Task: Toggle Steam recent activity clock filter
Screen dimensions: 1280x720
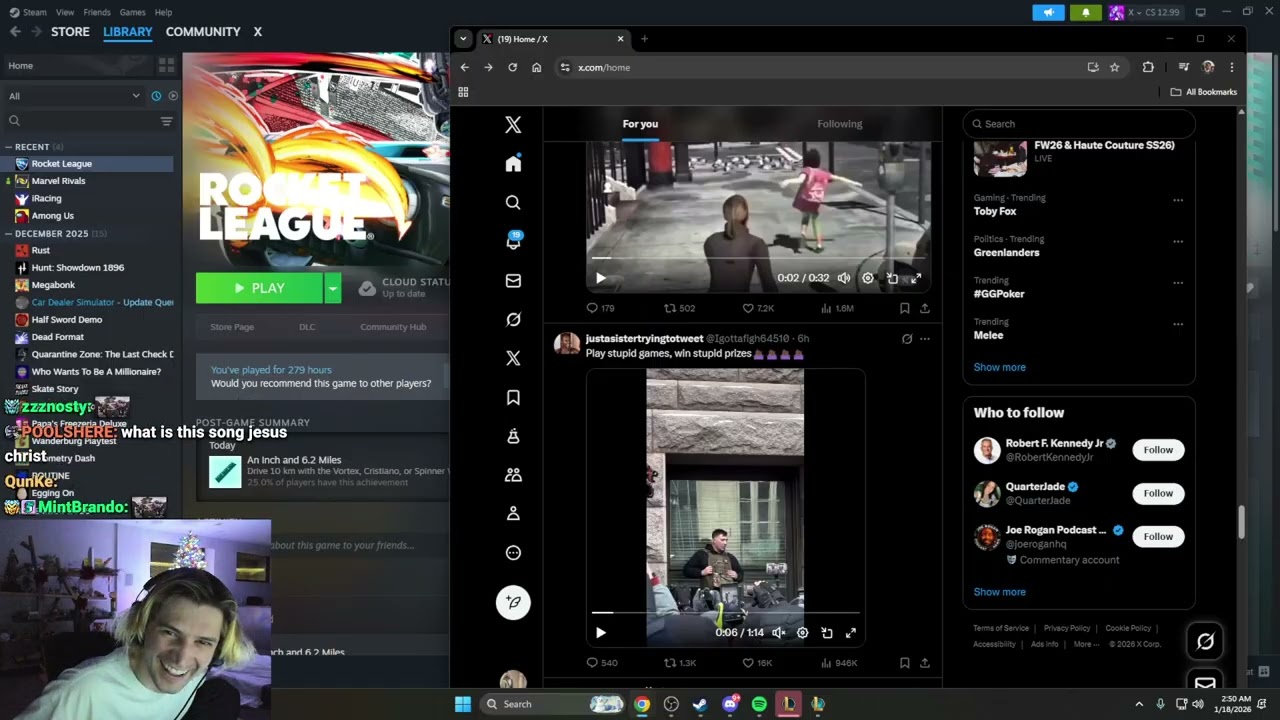Action: click(156, 96)
